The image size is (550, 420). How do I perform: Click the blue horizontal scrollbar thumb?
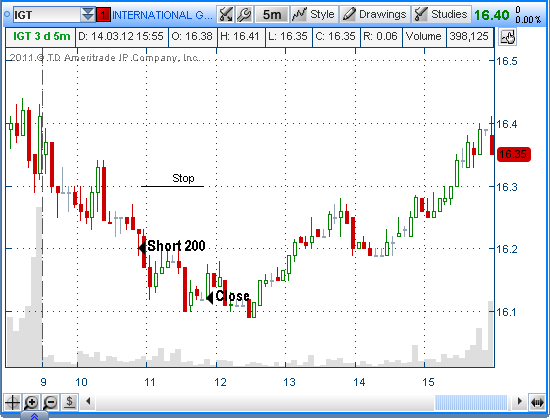471,402
